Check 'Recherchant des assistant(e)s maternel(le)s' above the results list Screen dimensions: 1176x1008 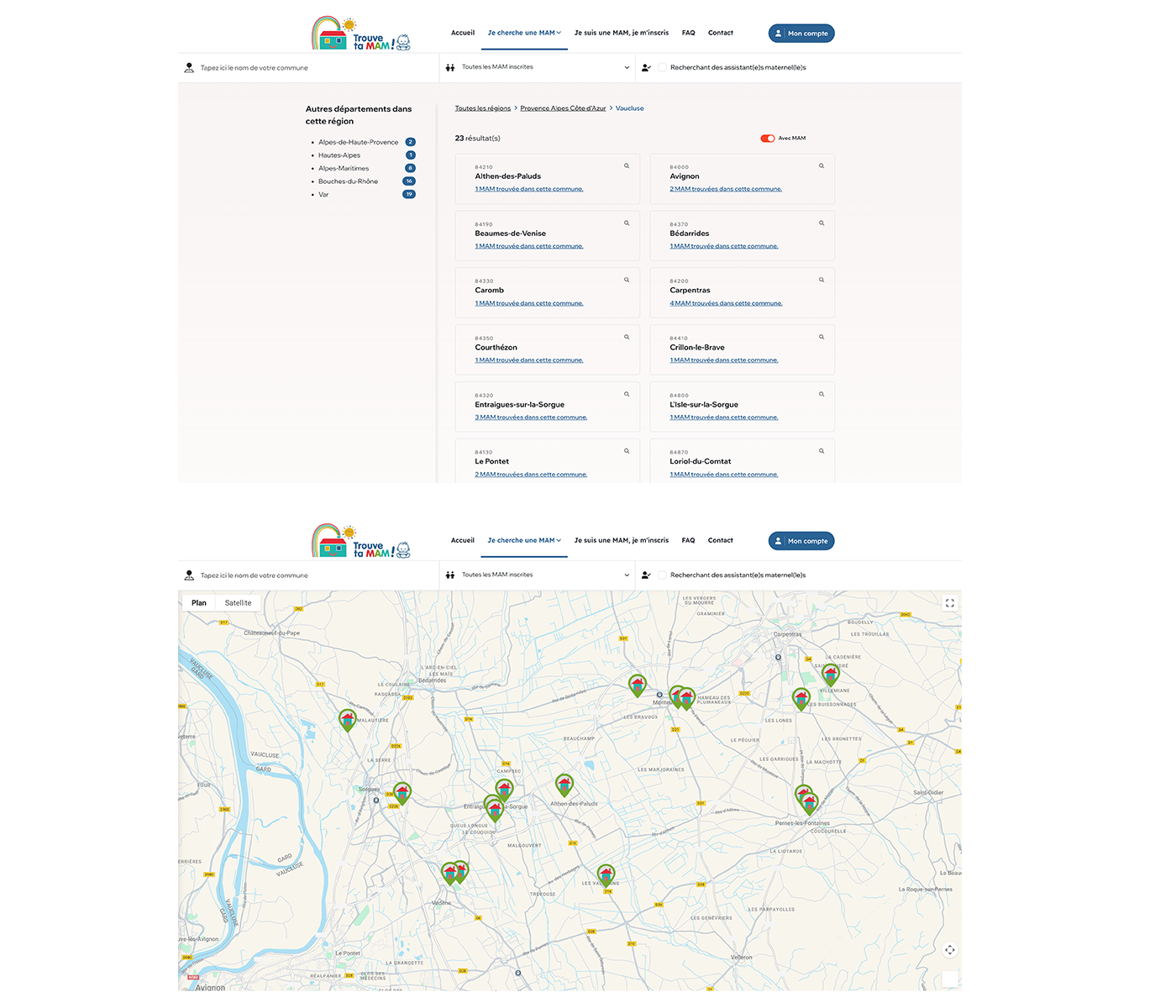[x=662, y=68]
